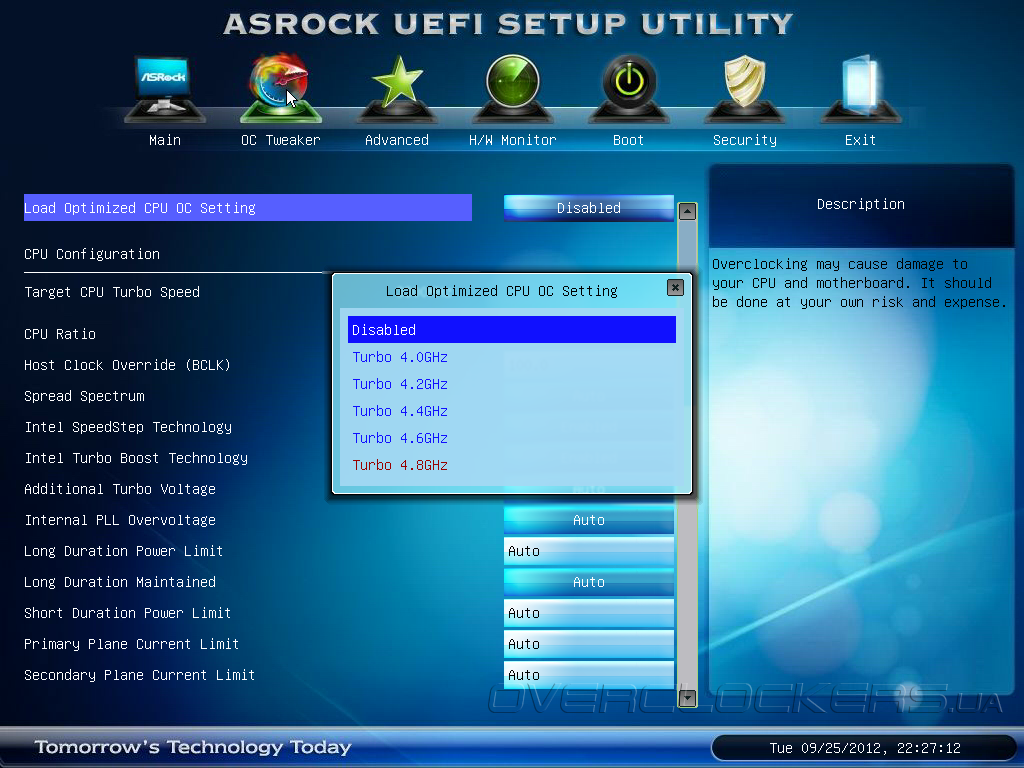1024x768 pixels.
Task: Edit Primary Plane Current Limit Auto field
Action: coord(588,644)
